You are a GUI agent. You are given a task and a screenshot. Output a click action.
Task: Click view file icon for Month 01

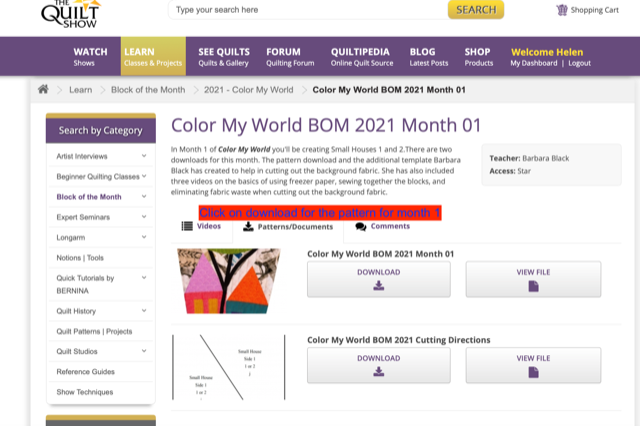click(533, 286)
